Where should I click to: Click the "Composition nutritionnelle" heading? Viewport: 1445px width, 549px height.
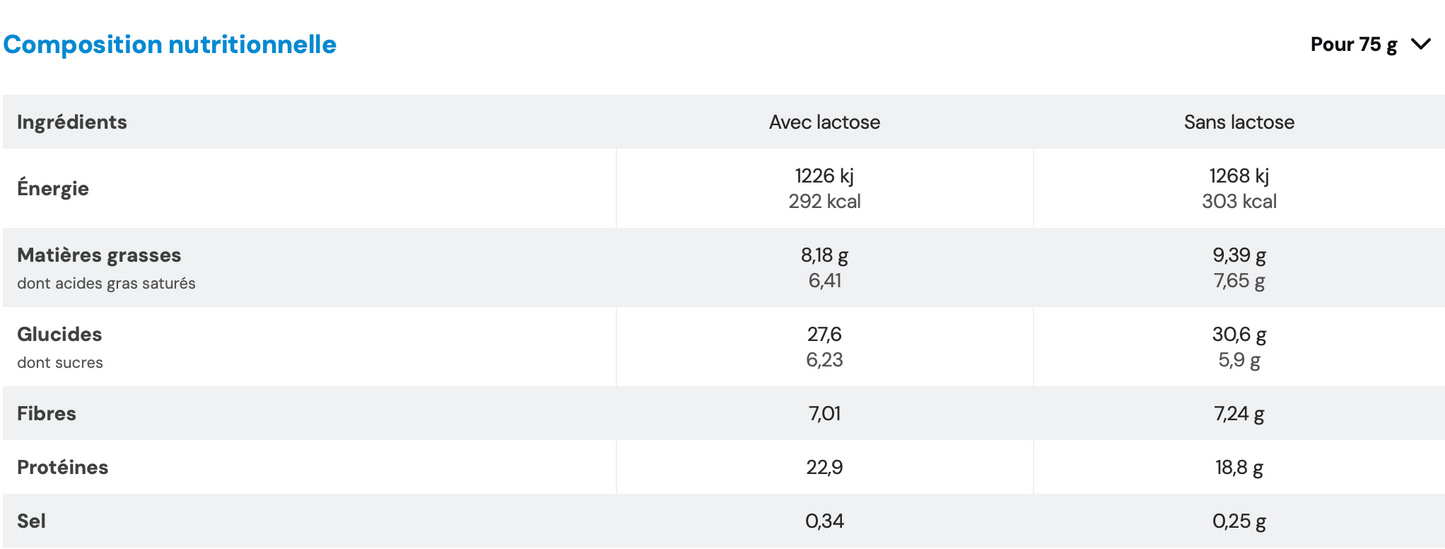coord(170,45)
